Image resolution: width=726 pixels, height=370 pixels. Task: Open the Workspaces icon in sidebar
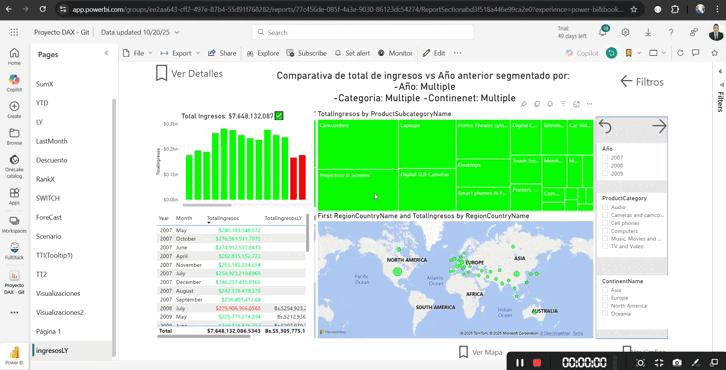(14, 224)
